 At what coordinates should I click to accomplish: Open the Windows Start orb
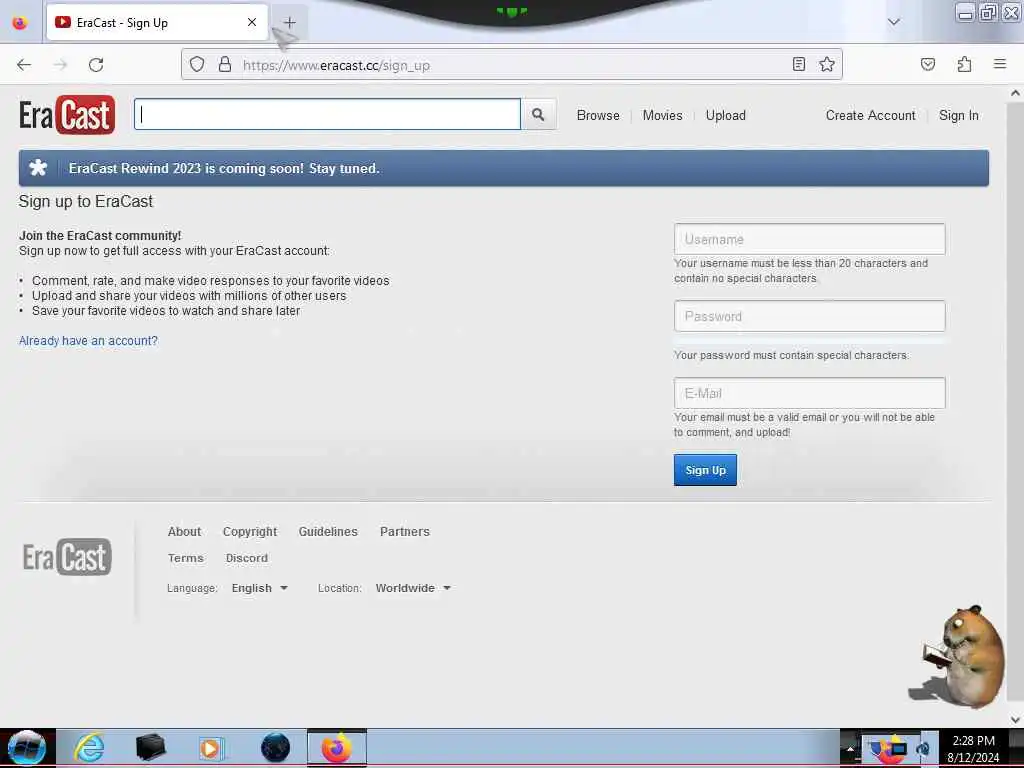27,747
